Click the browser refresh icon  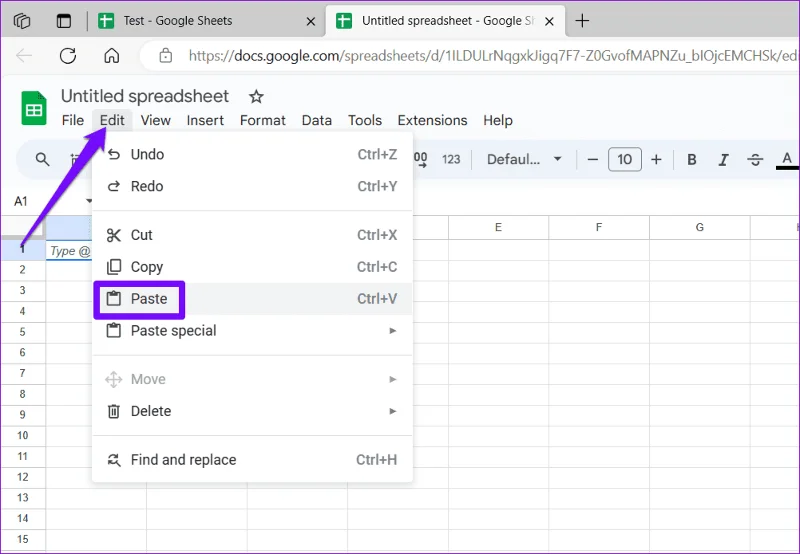pyautogui.click(x=68, y=56)
